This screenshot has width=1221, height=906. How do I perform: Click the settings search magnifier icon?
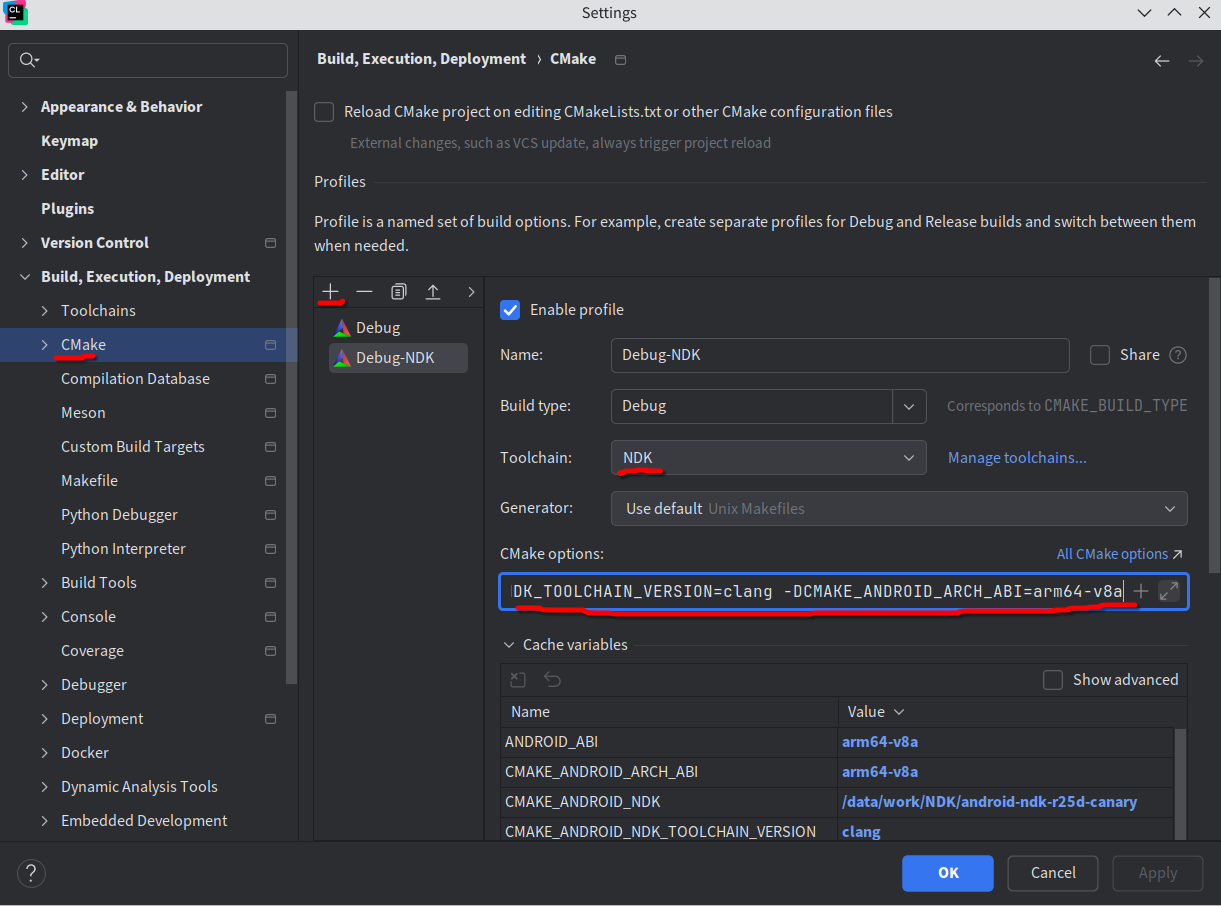tap(29, 60)
